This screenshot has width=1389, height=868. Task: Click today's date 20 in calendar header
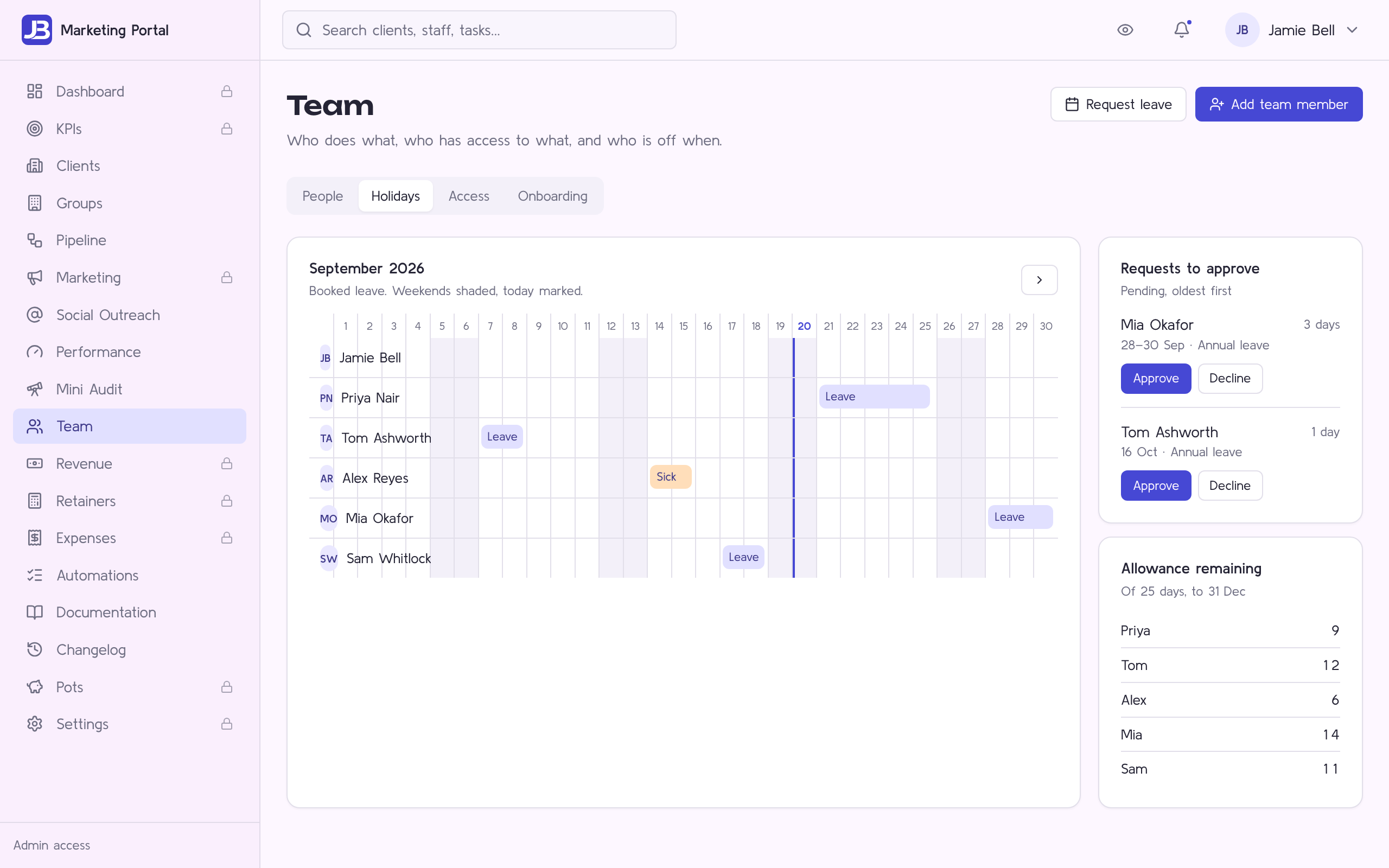pyautogui.click(x=804, y=326)
